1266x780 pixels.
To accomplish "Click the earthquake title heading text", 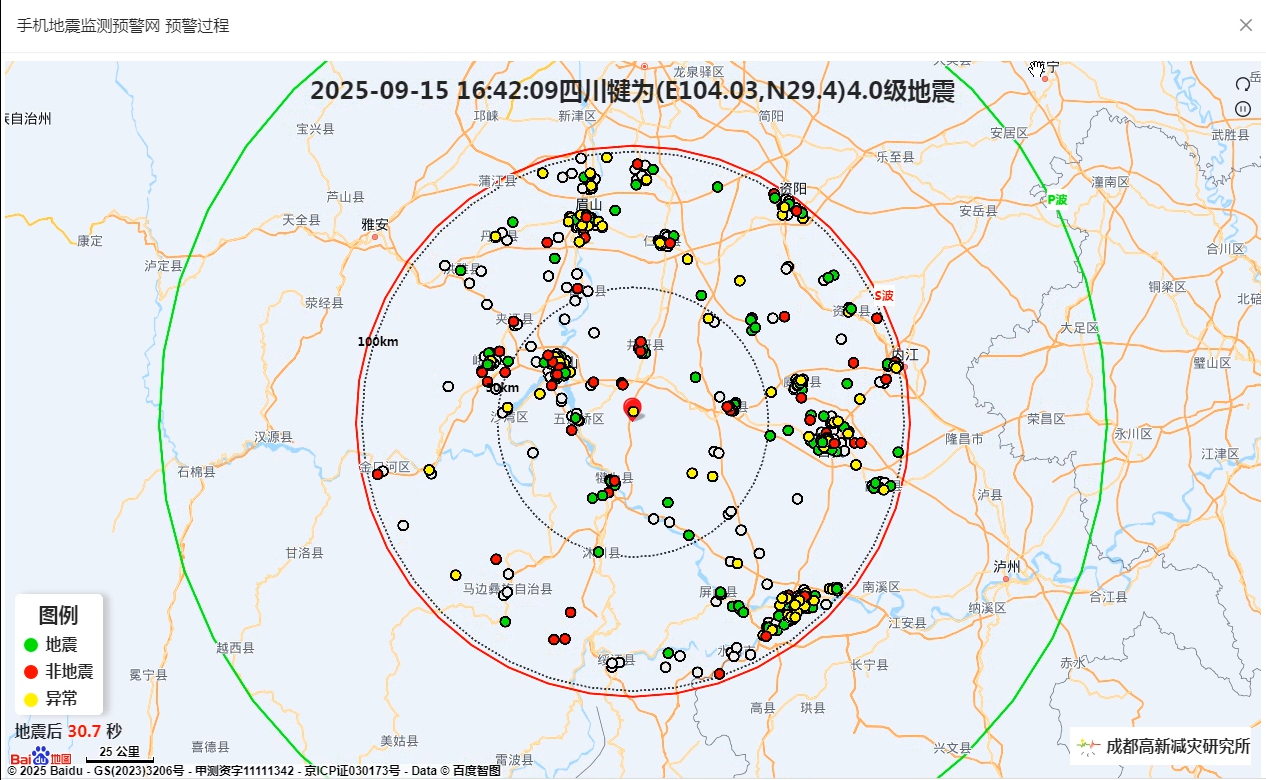I will tap(632, 91).
